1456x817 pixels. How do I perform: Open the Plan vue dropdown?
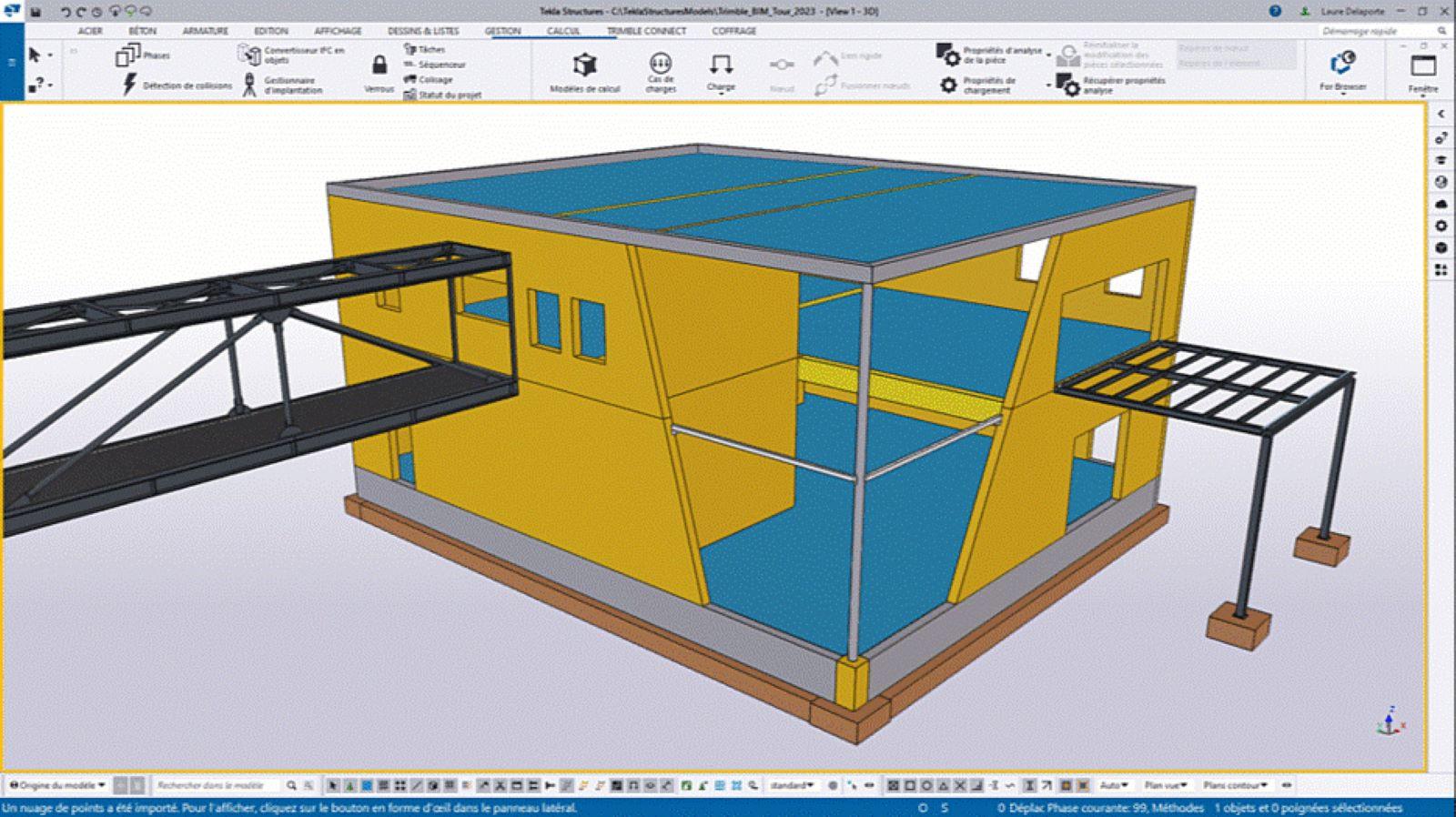coord(1165,785)
